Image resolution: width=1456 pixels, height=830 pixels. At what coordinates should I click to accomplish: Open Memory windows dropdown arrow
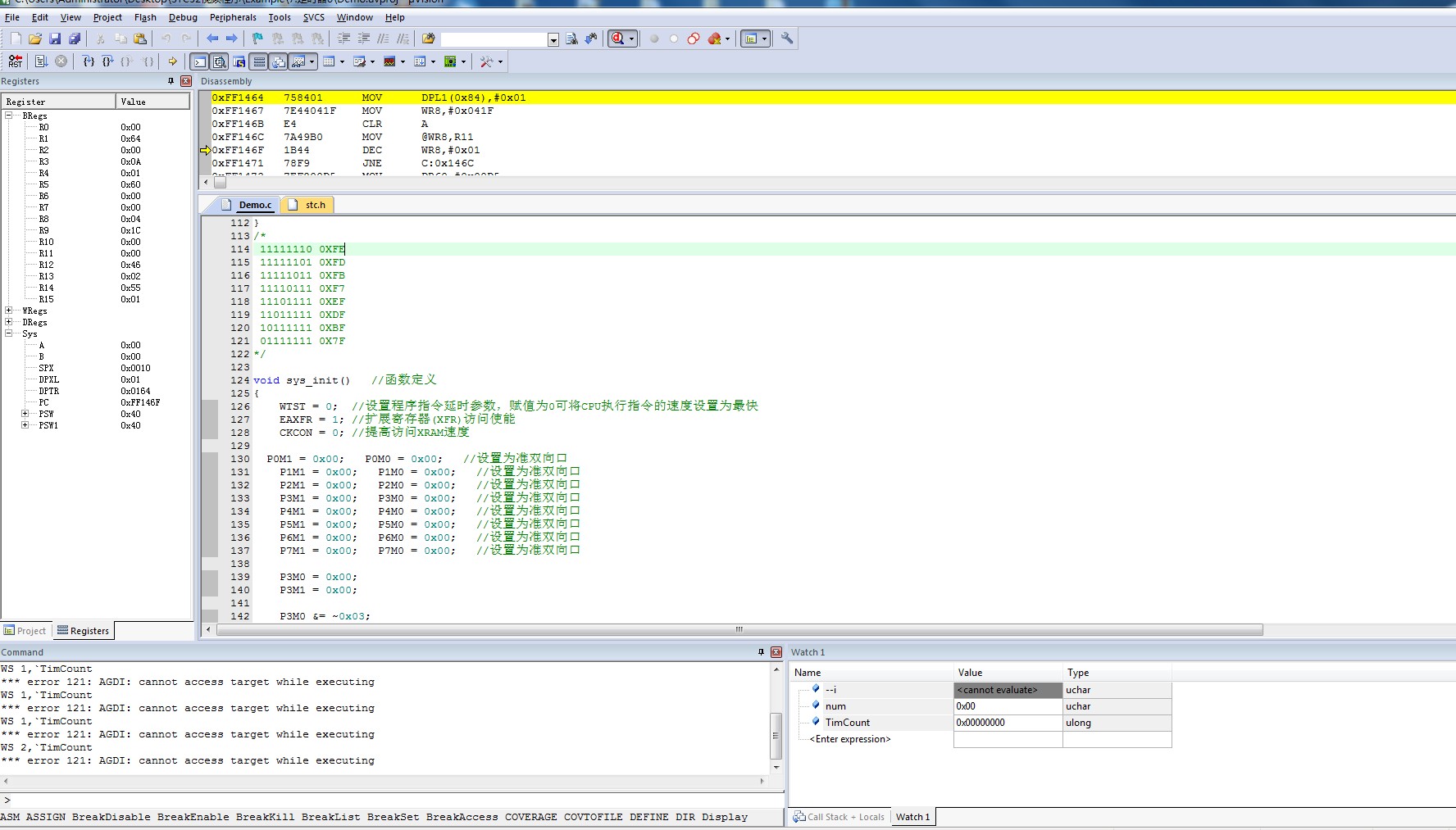pyautogui.click(x=342, y=61)
